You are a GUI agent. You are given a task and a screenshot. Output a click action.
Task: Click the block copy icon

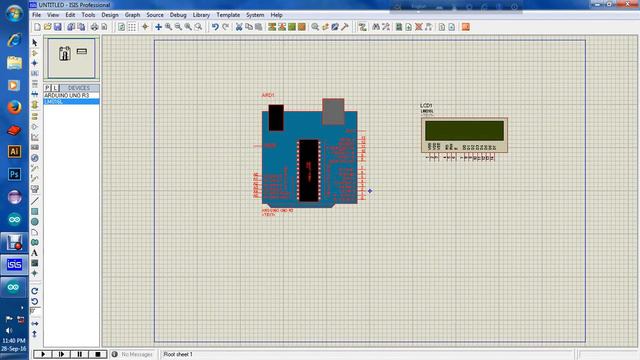(272, 27)
